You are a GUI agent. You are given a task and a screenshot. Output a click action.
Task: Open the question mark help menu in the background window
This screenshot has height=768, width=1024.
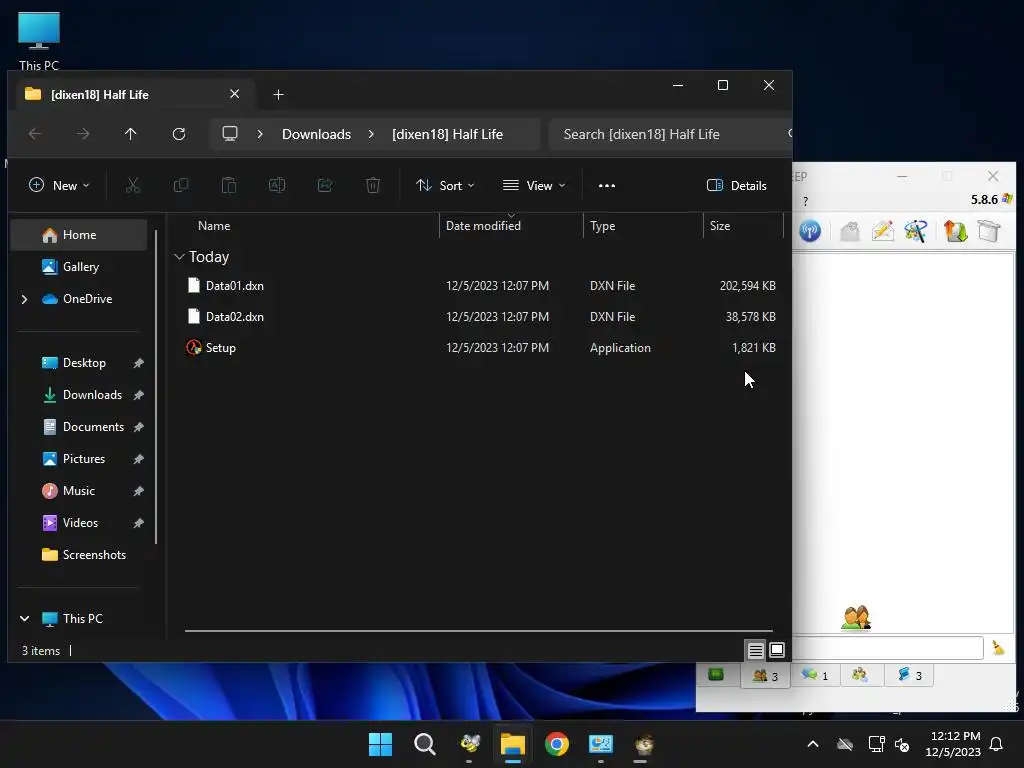[x=805, y=201]
